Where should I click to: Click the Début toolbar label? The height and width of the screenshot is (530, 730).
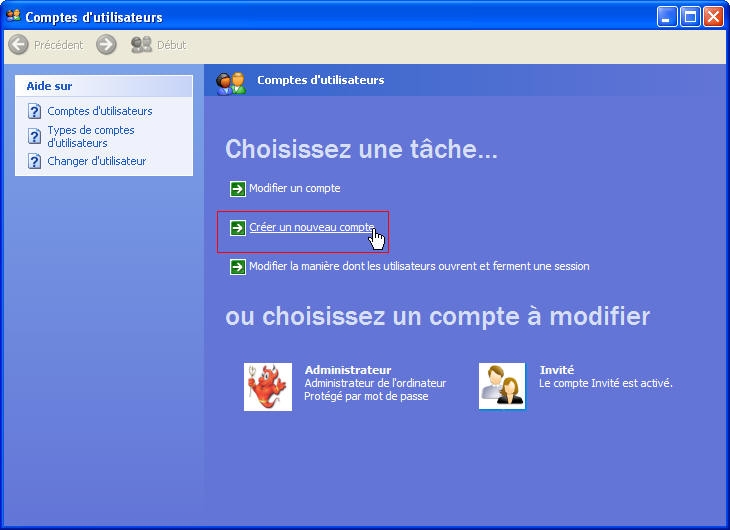pyautogui.click(x=172, y=45)
